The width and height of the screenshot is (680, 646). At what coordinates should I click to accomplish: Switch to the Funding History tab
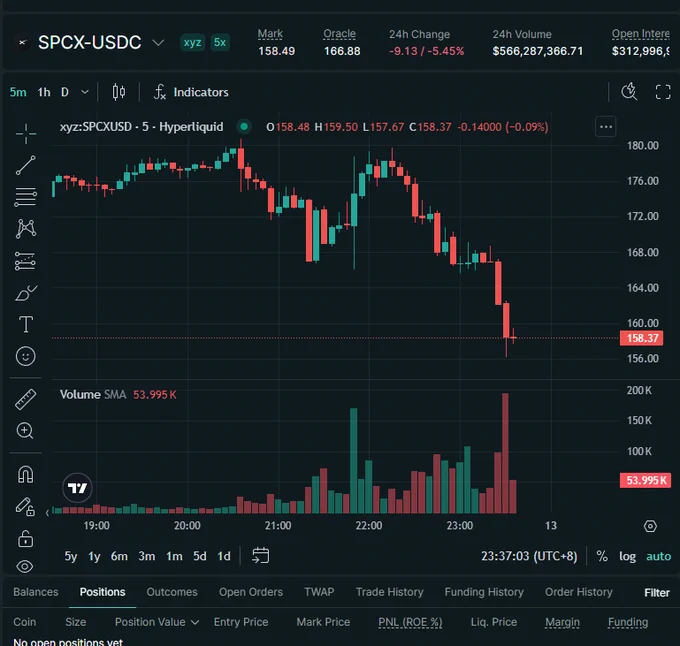click(484, 592)
